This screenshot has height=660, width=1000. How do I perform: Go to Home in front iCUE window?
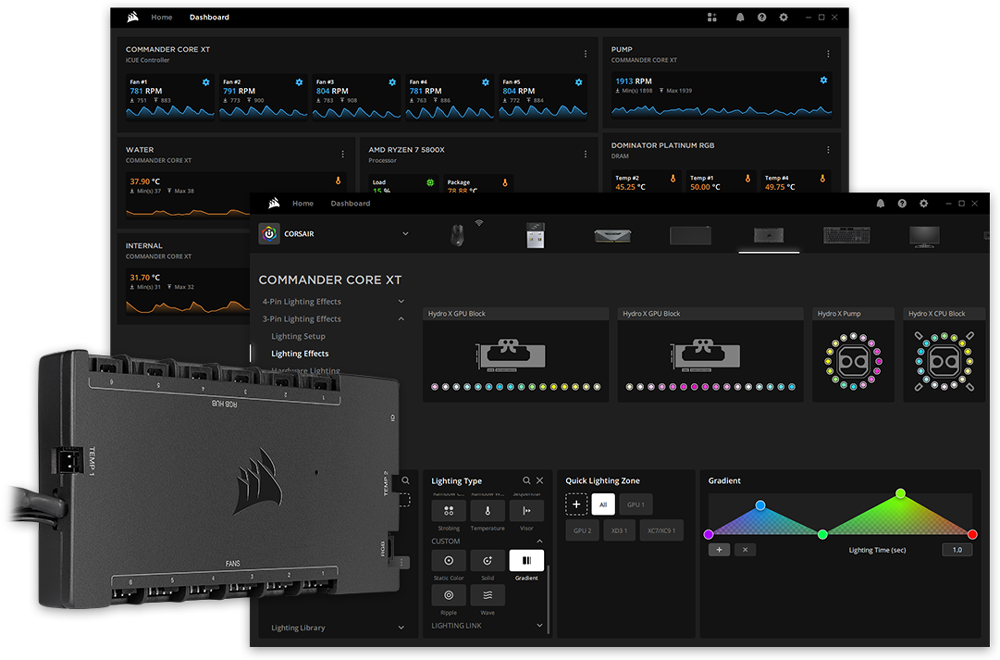click(303, 203)
